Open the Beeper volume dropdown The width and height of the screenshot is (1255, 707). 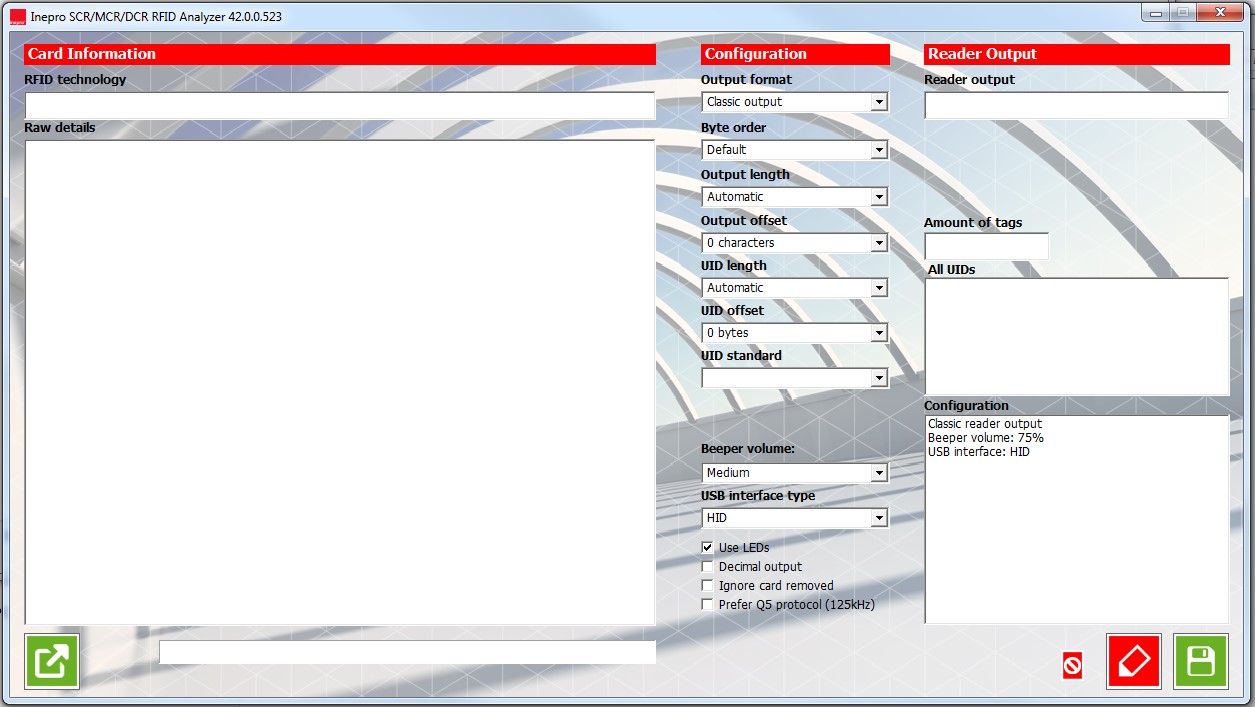pos(879,472)
